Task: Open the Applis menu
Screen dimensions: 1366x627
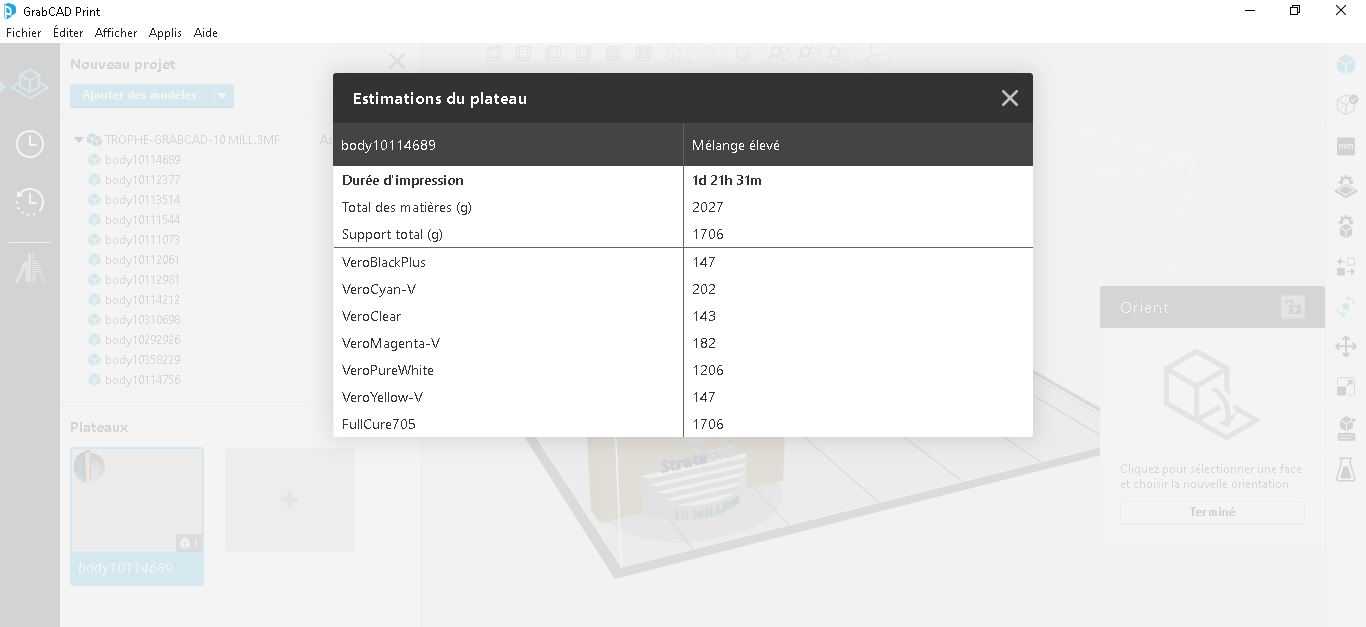Action: point(165,33)
